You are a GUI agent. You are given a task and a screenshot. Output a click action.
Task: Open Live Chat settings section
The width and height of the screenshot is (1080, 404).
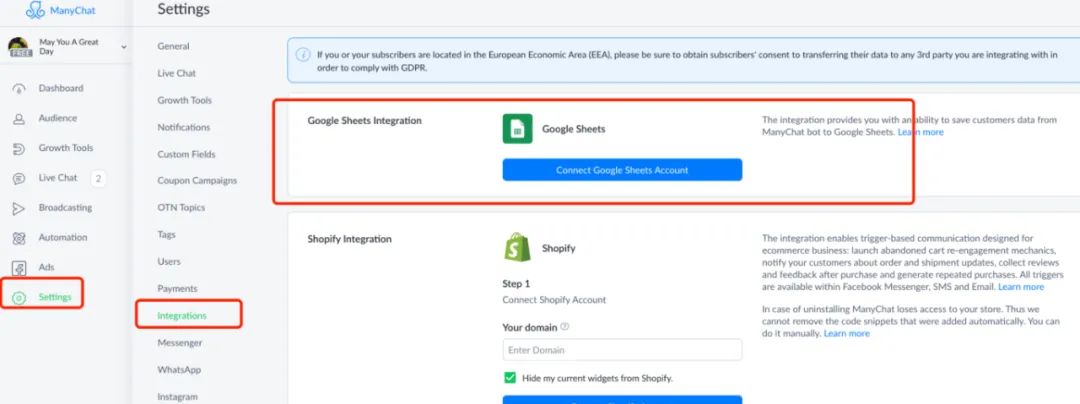176,73
